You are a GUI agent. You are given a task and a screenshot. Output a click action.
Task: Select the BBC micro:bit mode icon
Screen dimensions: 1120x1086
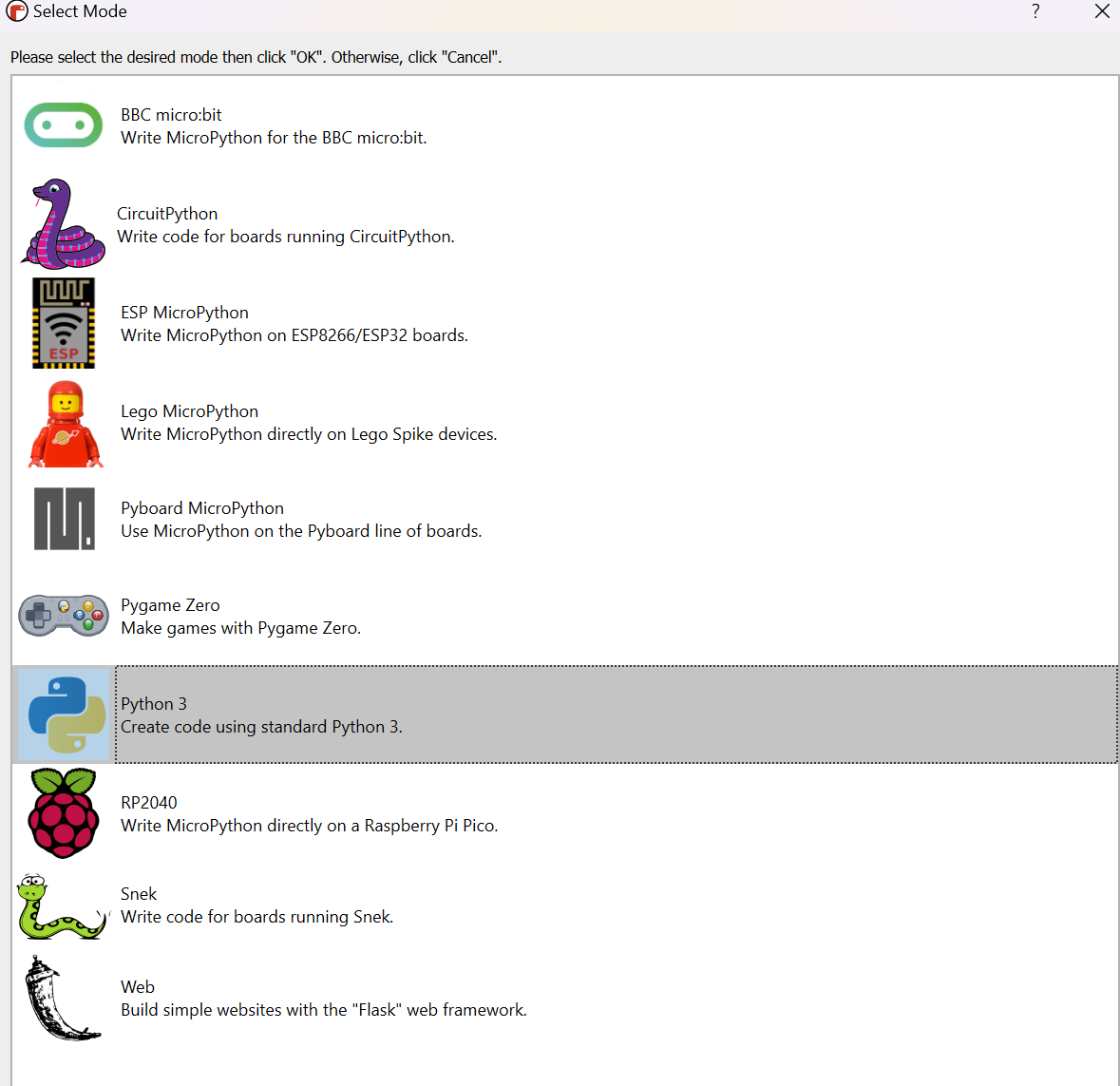pyautogui.click(x=64, y=125)
